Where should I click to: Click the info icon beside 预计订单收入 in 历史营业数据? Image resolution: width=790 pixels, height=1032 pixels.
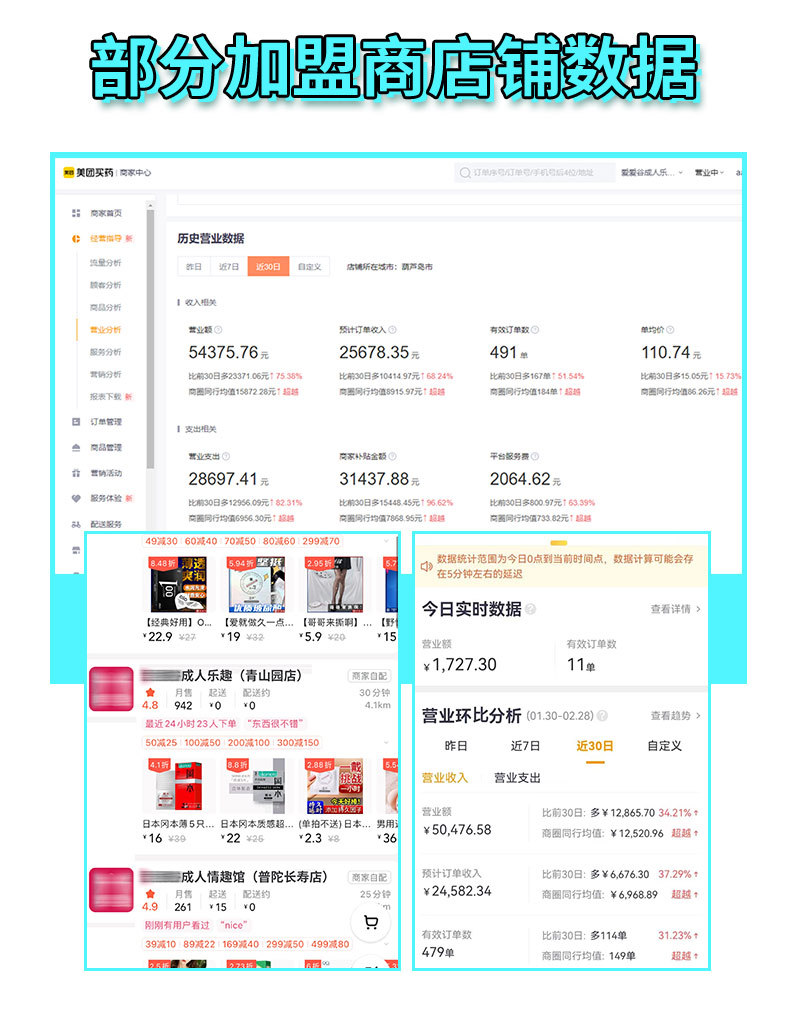[x=392, y=330]
